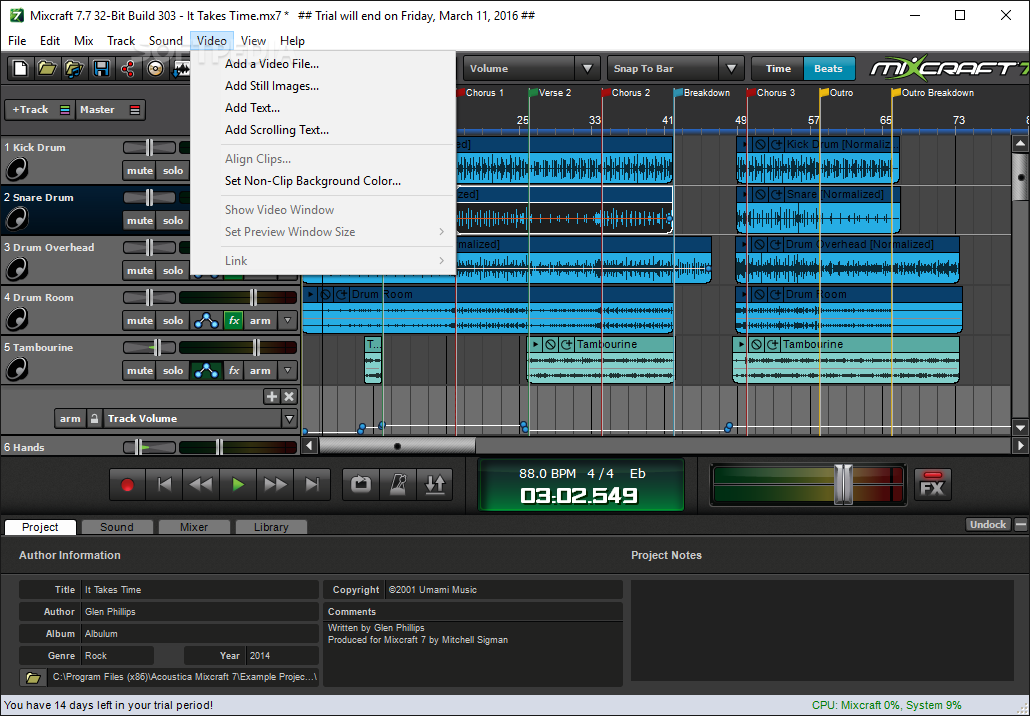Open the master FX button next to the master volume
Screen dimensions: 1030x716
click(x=933, y=485)
